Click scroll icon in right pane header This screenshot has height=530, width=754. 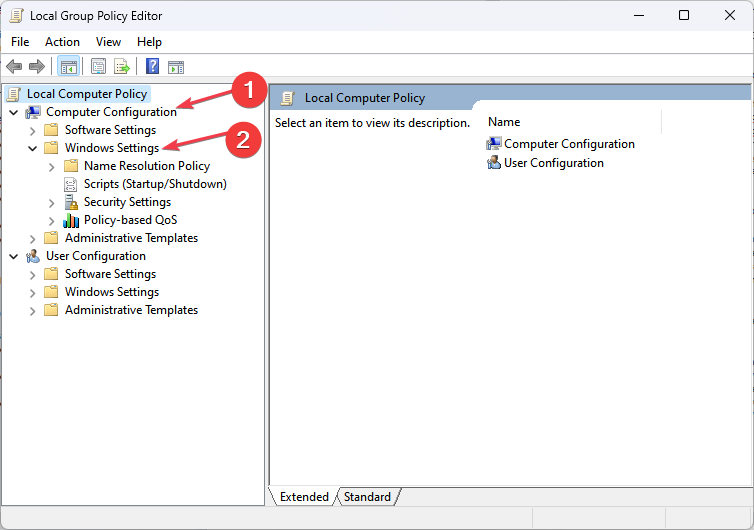pos(288,98)
